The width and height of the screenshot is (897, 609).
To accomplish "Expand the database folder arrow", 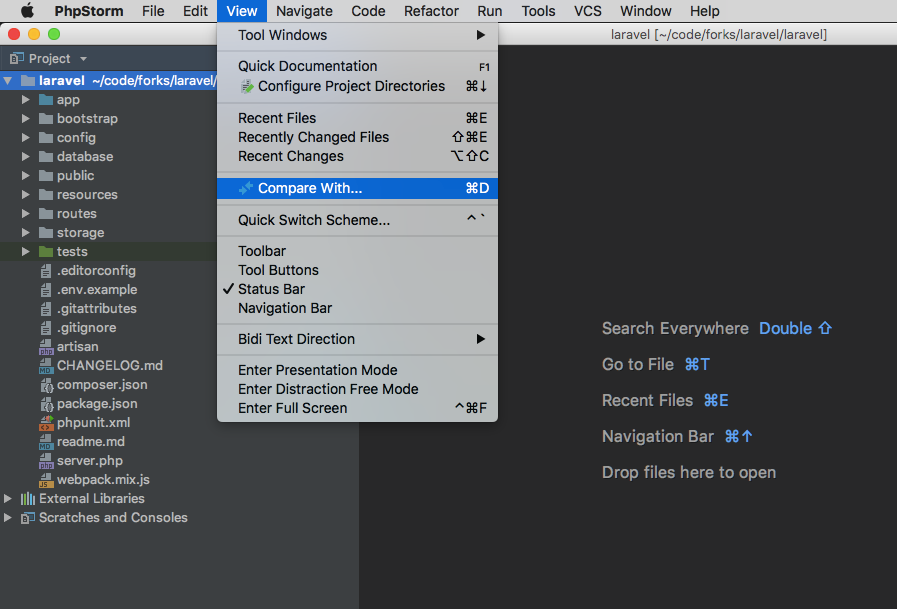I will (25, 156).
